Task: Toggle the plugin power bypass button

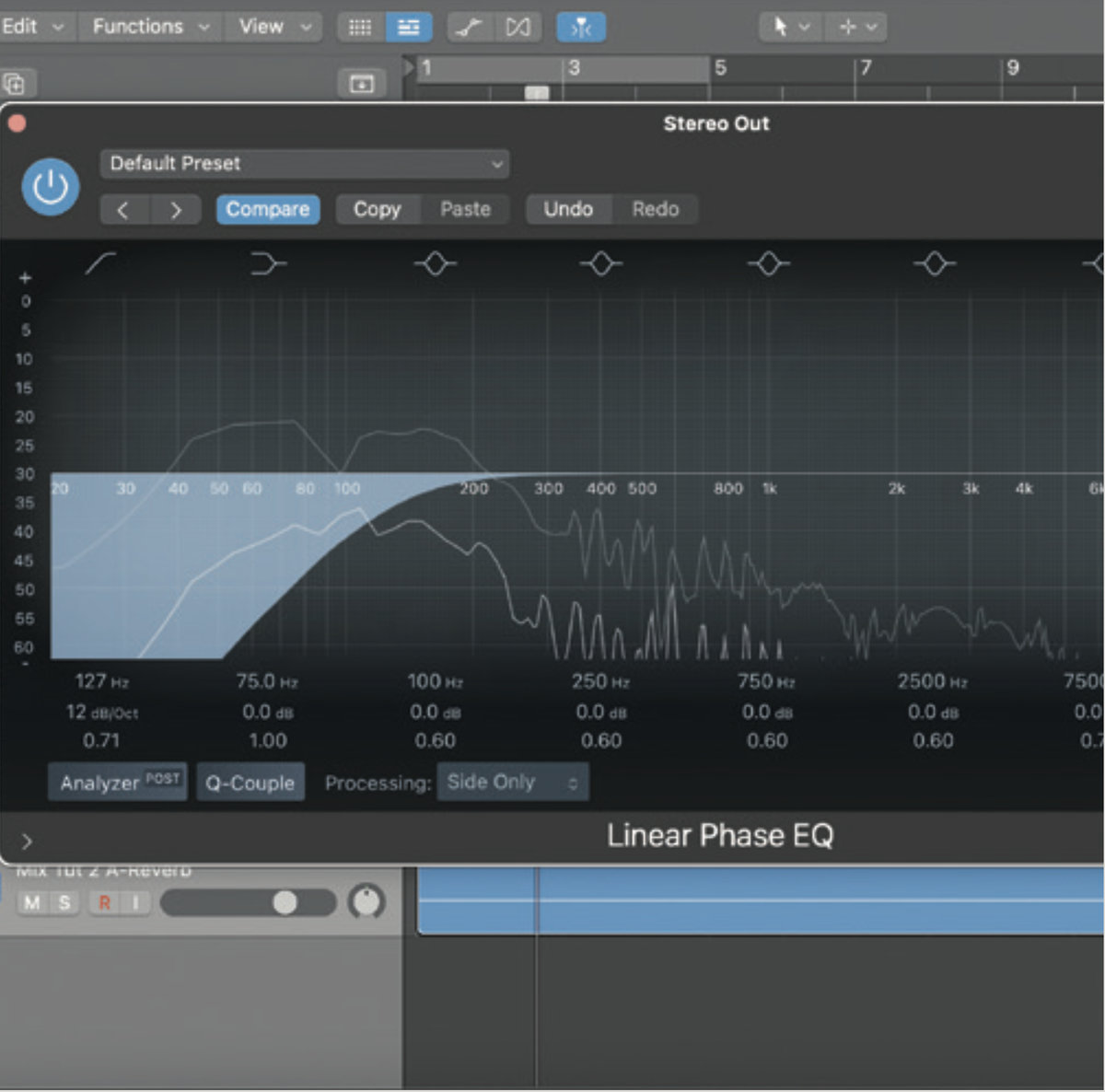Action: point(50,186)
